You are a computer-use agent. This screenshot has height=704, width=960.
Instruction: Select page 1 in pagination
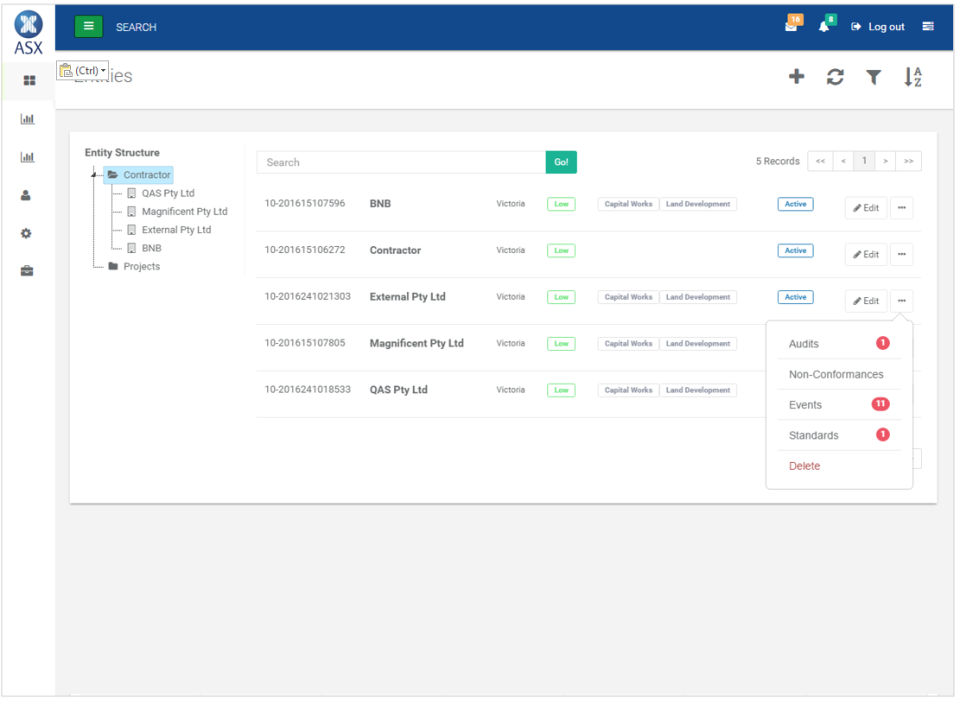point(864,161)
